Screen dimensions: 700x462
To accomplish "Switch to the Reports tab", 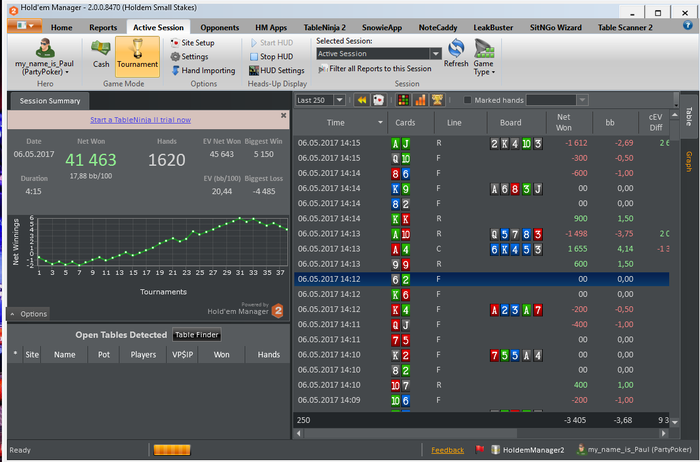I will coord(103,27).
